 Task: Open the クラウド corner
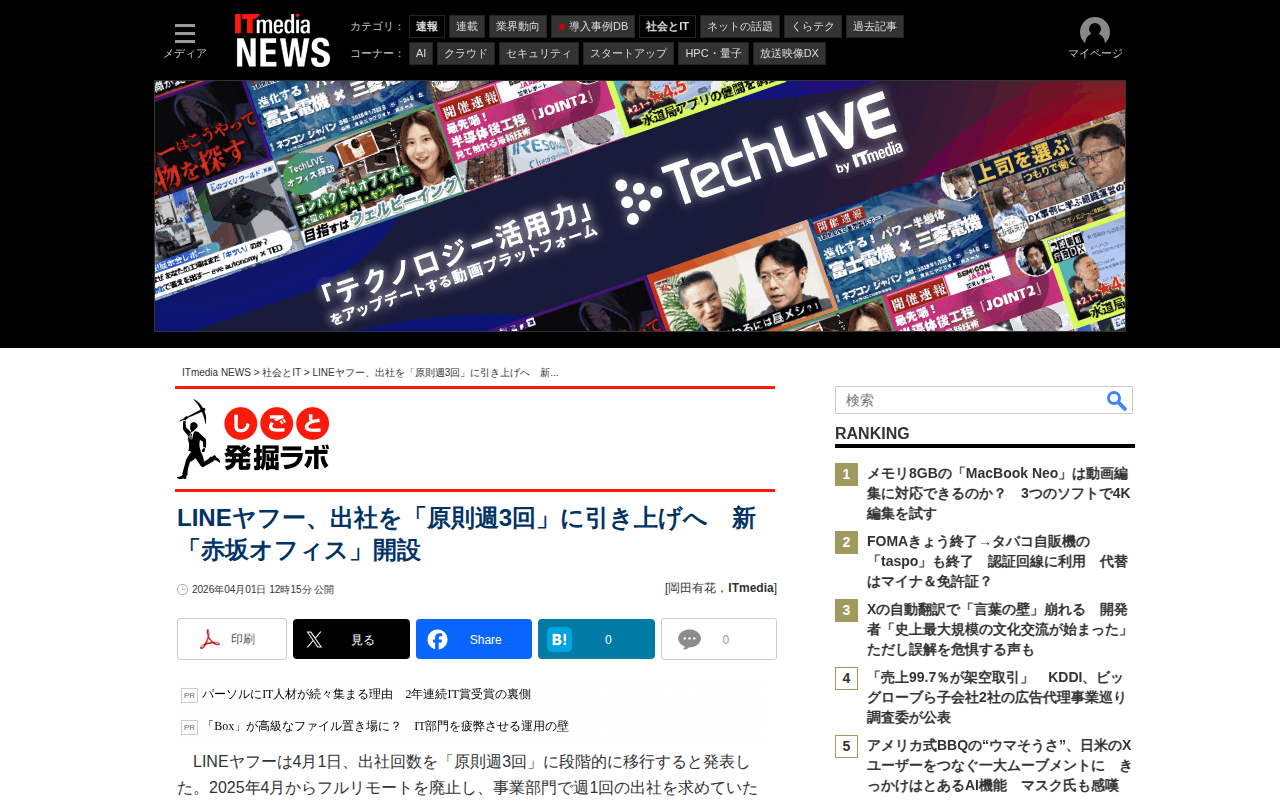point(466,53)
